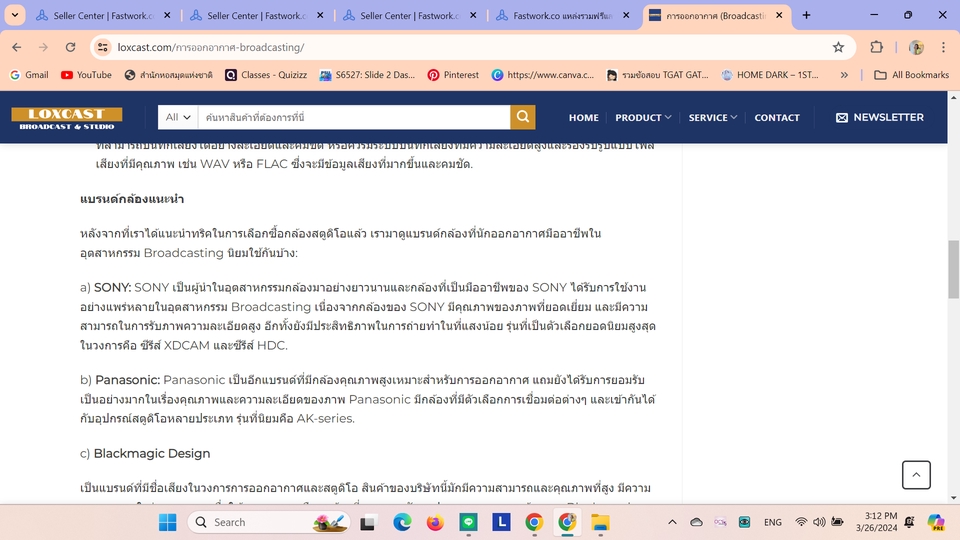Open the Chrome profile avatar
This screenshot has width=960, height=540.
916,47
